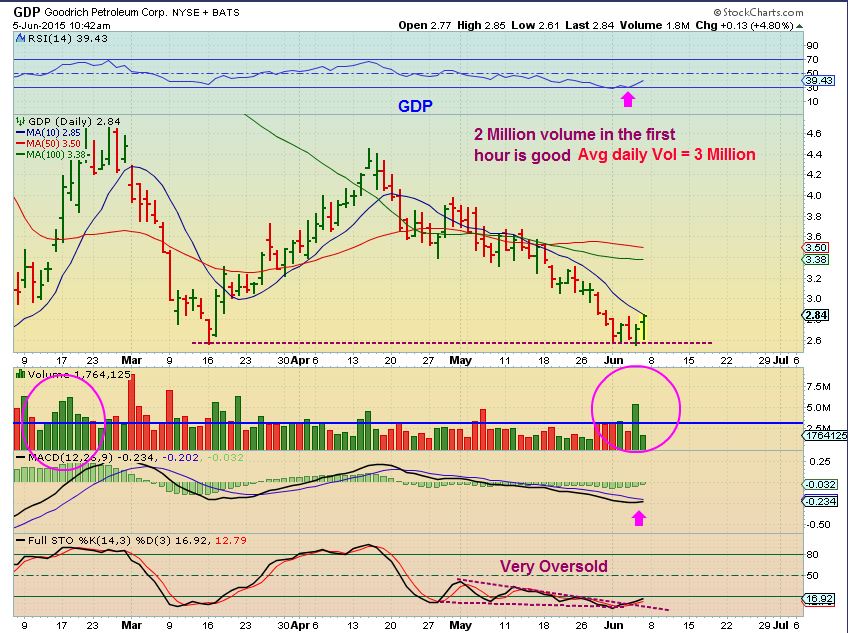Click the green up-triangle beside the Chg value

click(x=799, y=25)
